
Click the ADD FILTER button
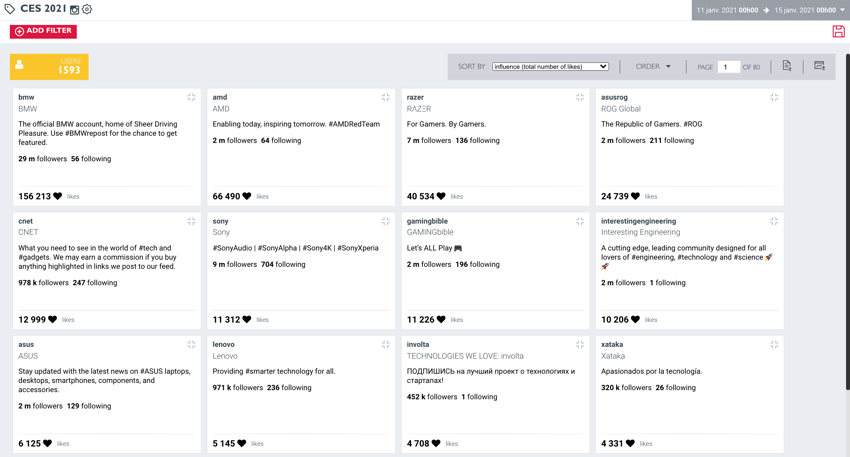point(43,31)
